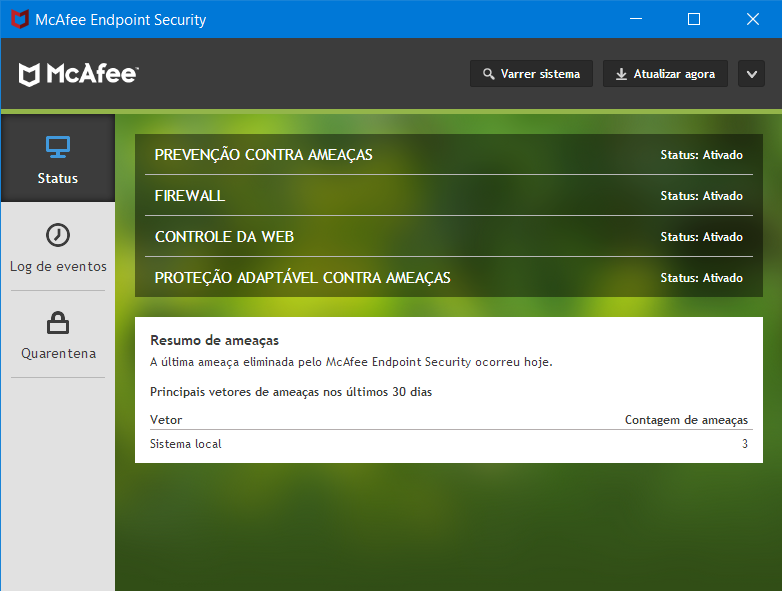Expand the actions dropdown chevron in header
The width and height of the screenshot is (782, 591).
752,74
